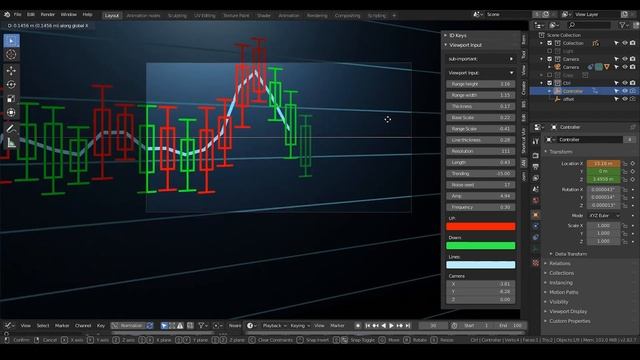Expand the Motion Paths panel
This screenshot has height=360, width=640.
pyautogui.click(x=563, y=292)
